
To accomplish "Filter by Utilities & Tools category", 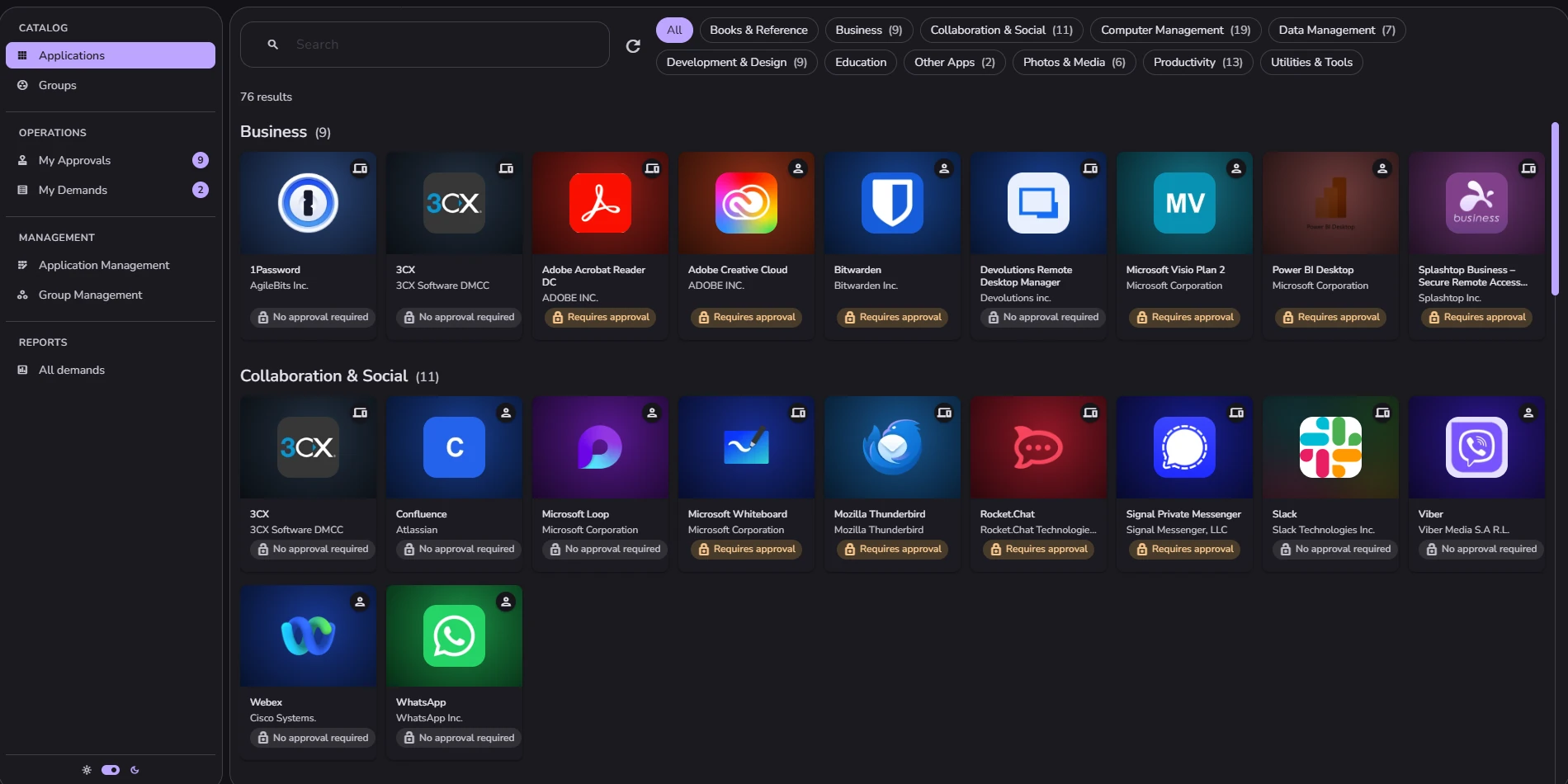I will click(1311, 62).
